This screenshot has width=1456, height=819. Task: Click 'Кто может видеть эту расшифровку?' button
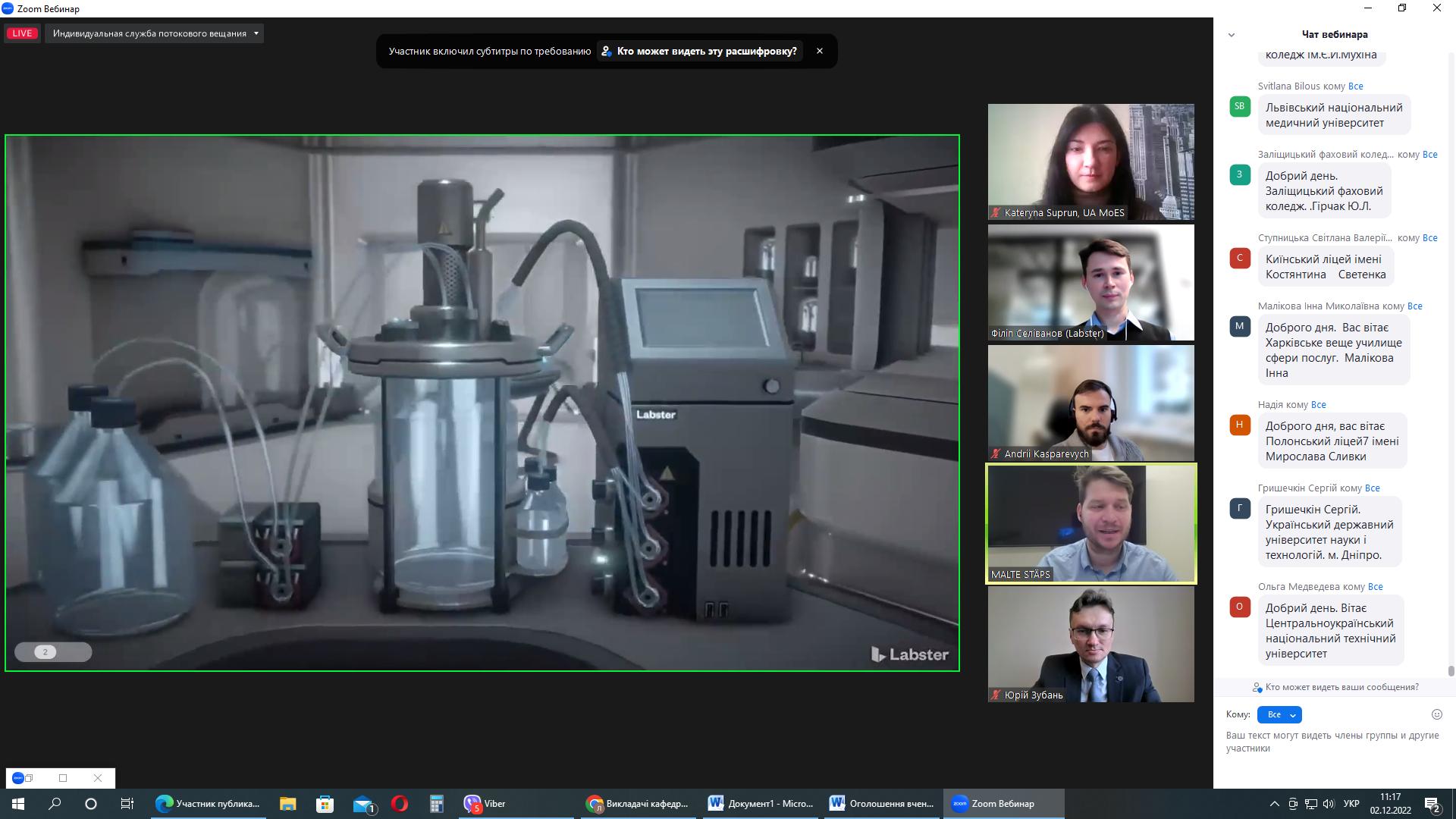698,51
